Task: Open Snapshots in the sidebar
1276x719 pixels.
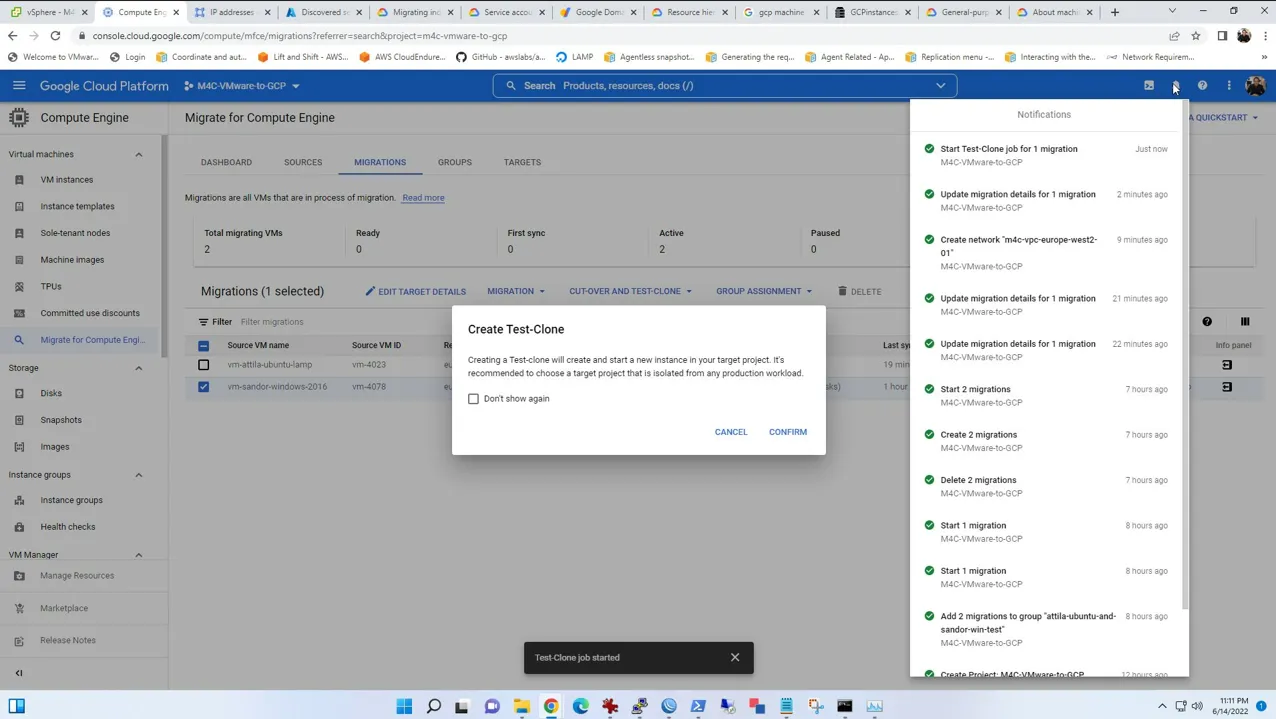Action: (x=61, y=420)
